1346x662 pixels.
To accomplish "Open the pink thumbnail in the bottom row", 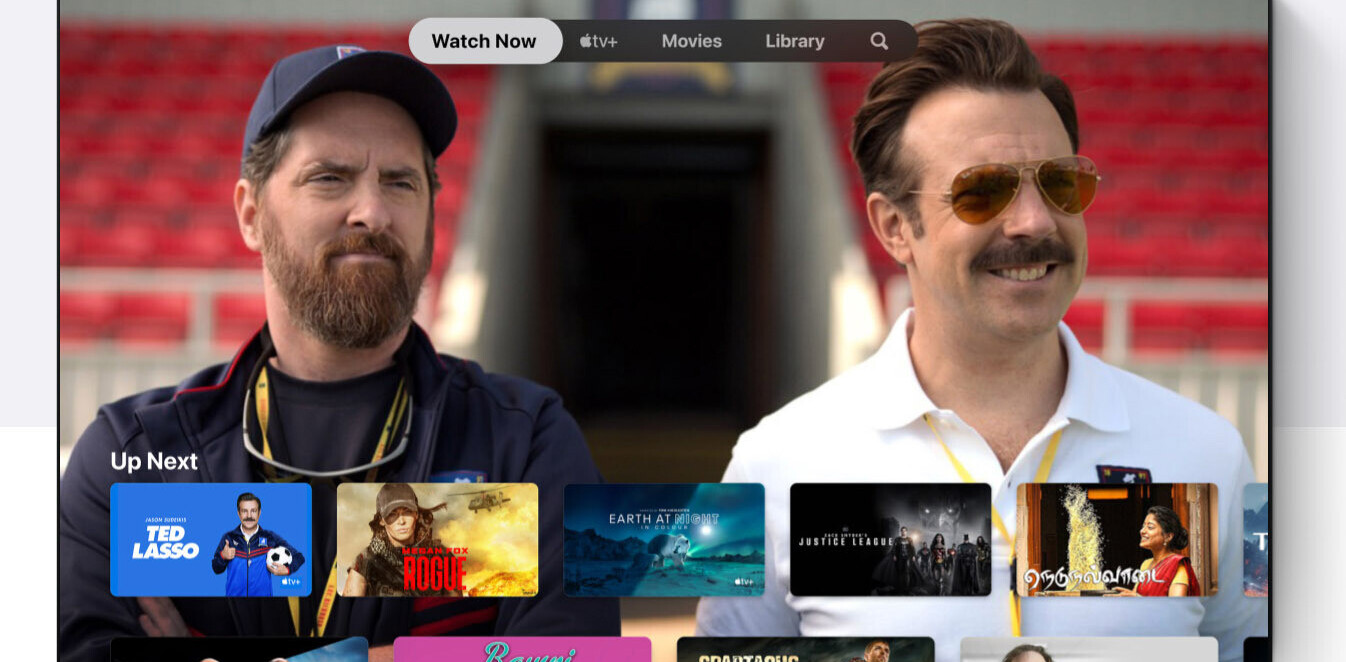I will 522,650.
